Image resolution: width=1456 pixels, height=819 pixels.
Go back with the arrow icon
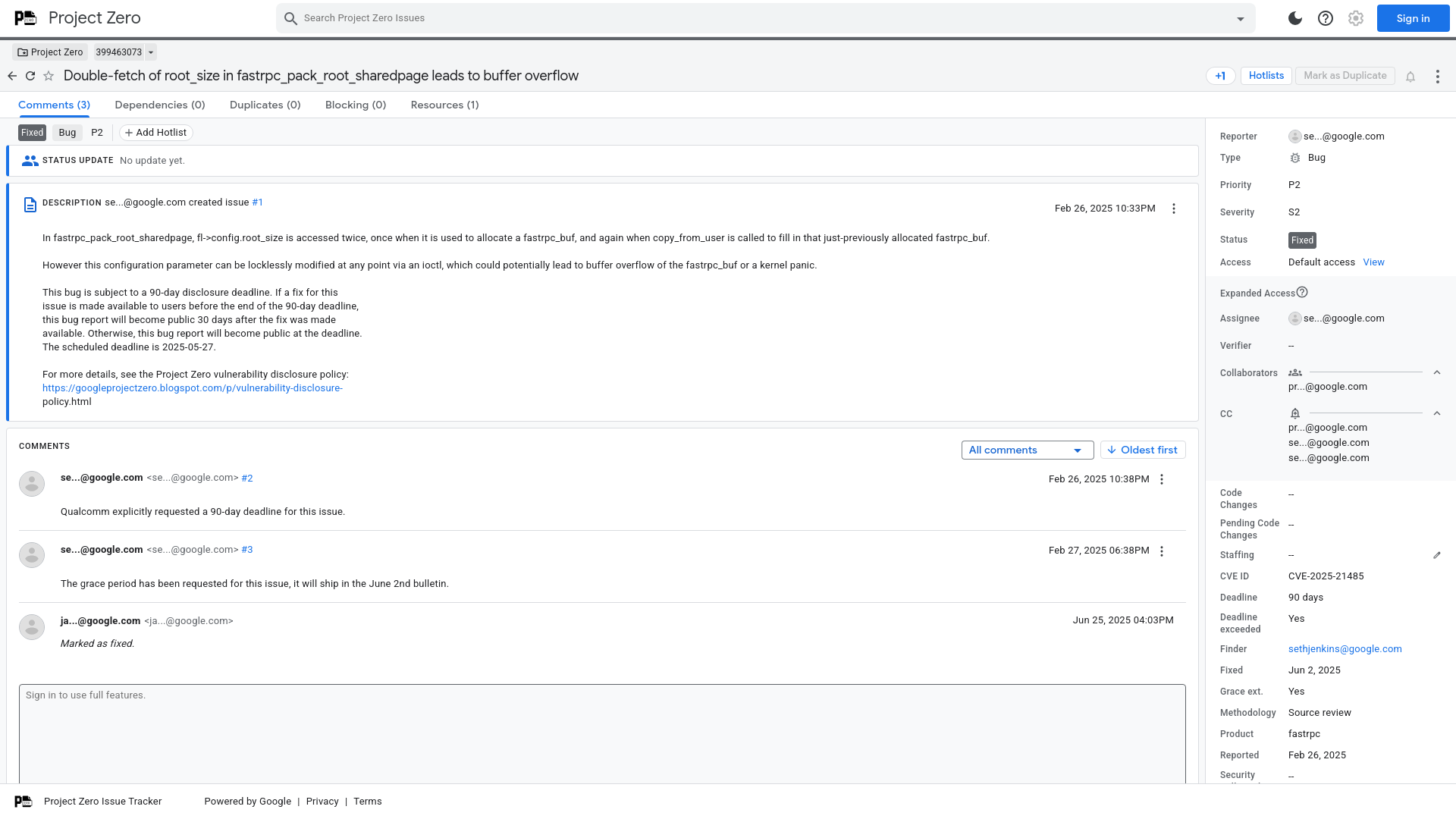[x=12, y=76]
